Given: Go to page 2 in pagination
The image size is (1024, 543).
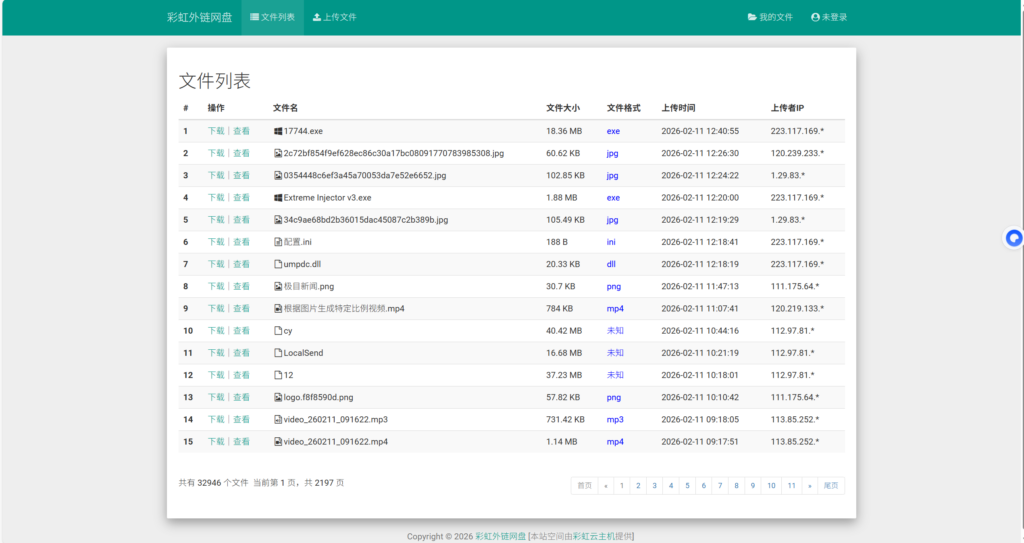Looking at the screenshot, I should click(638, 485).
